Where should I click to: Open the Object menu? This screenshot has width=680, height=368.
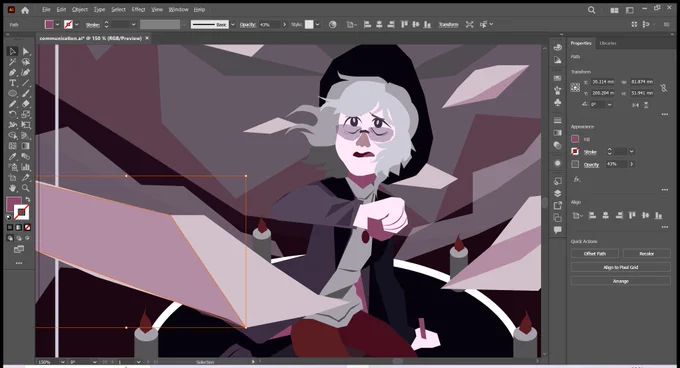pos(80,10)
